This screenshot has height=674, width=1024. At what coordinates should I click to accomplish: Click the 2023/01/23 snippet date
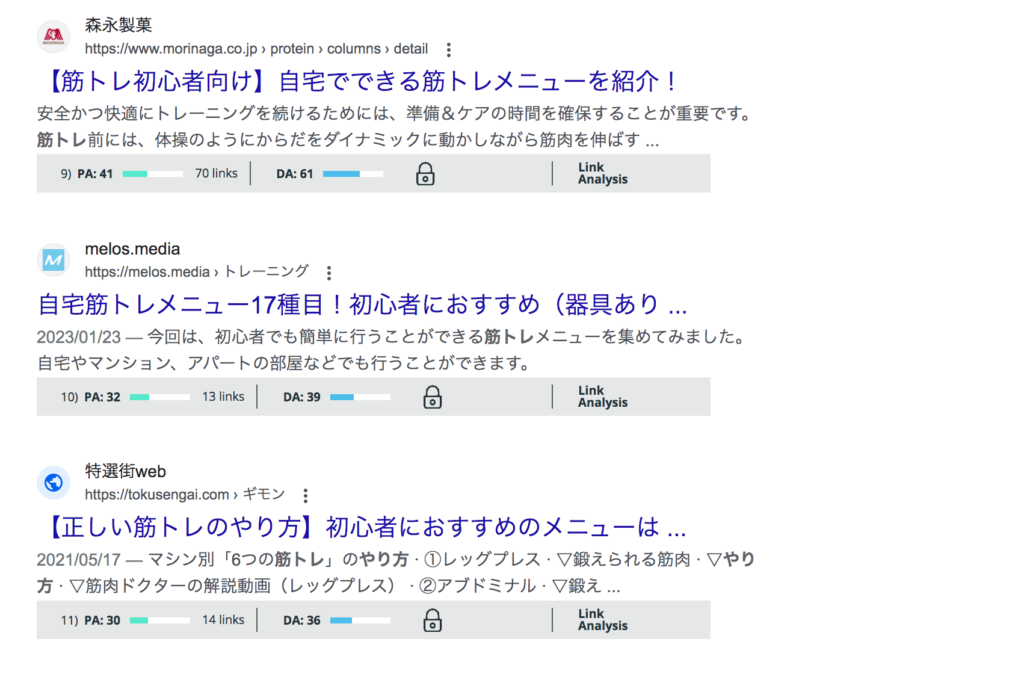[x=79, y=337]
